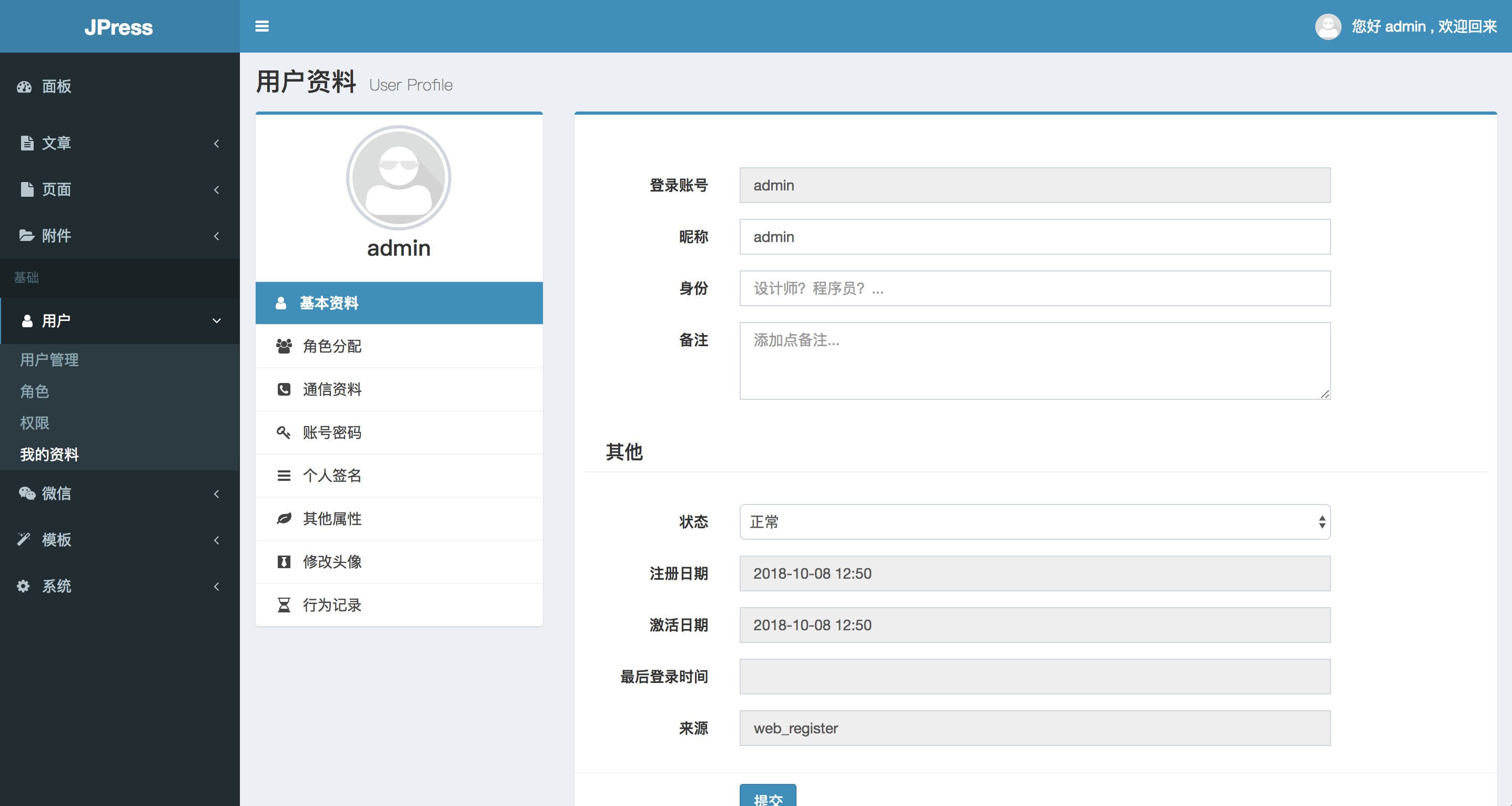1512x806 pixels.
Task: Expand the 文章 articles menu chevron
Action: click(x=217, y=143)
